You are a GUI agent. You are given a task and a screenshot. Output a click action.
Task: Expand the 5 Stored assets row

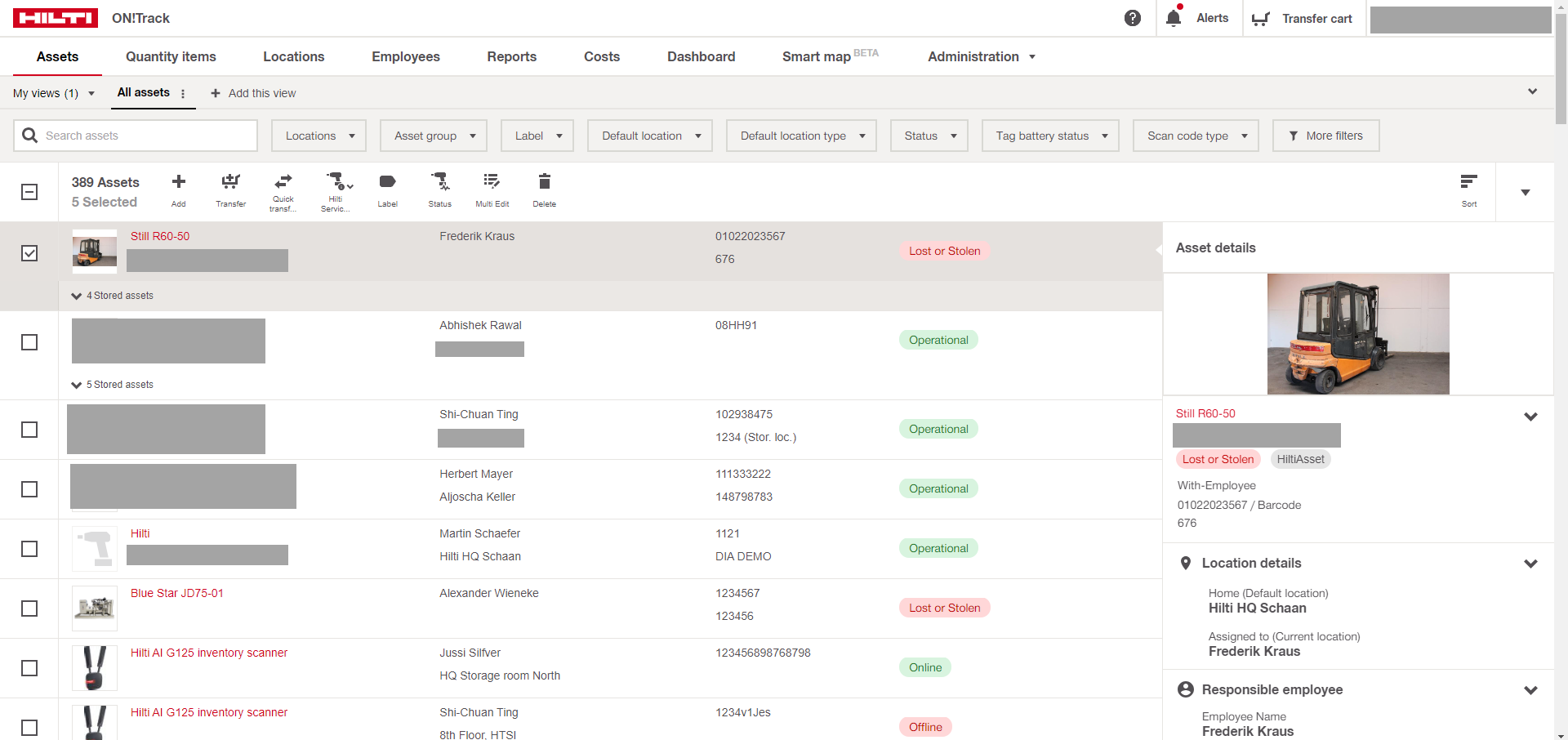tap(113, 385)
